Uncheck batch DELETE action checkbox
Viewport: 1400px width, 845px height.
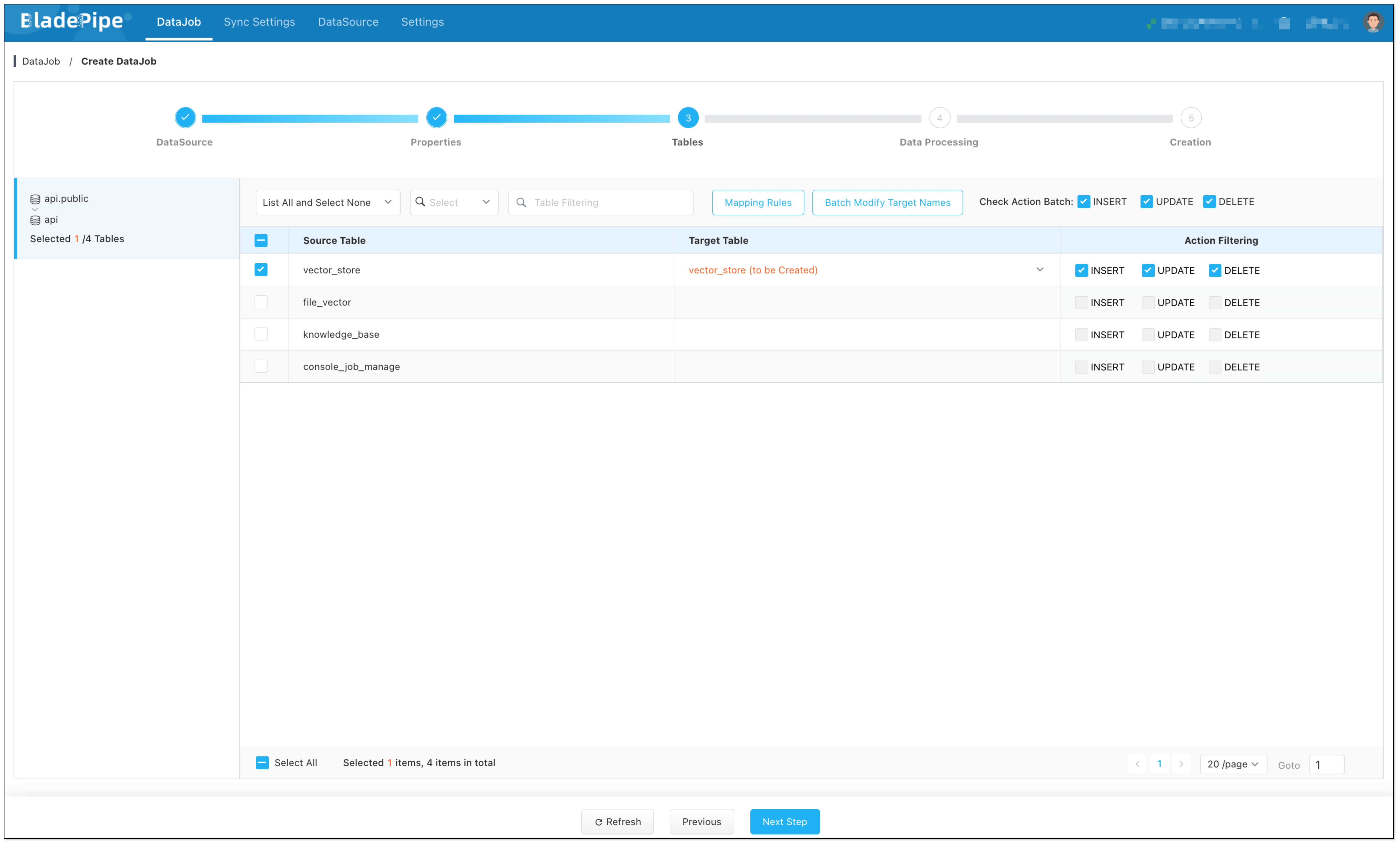click(x=1209, y=202)
